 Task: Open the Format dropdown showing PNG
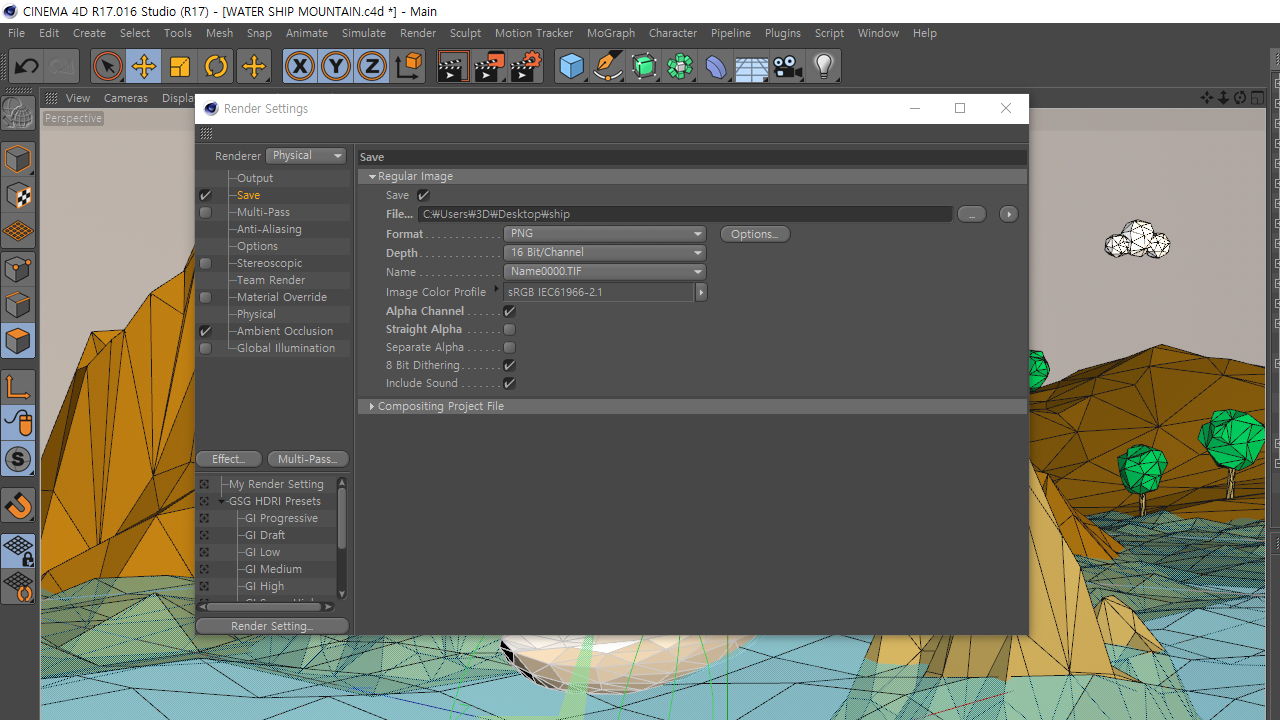[605, 233]
